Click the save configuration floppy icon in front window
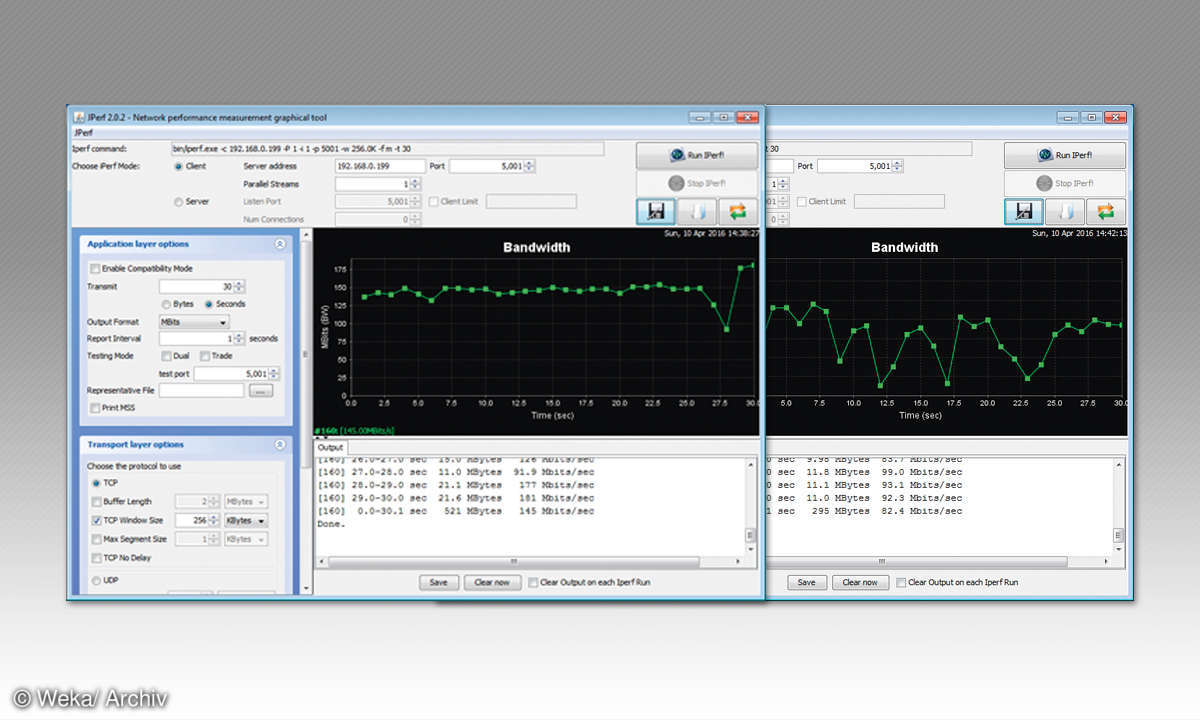The width and height of the screenshot is (1200, 720). pos(656,212)
